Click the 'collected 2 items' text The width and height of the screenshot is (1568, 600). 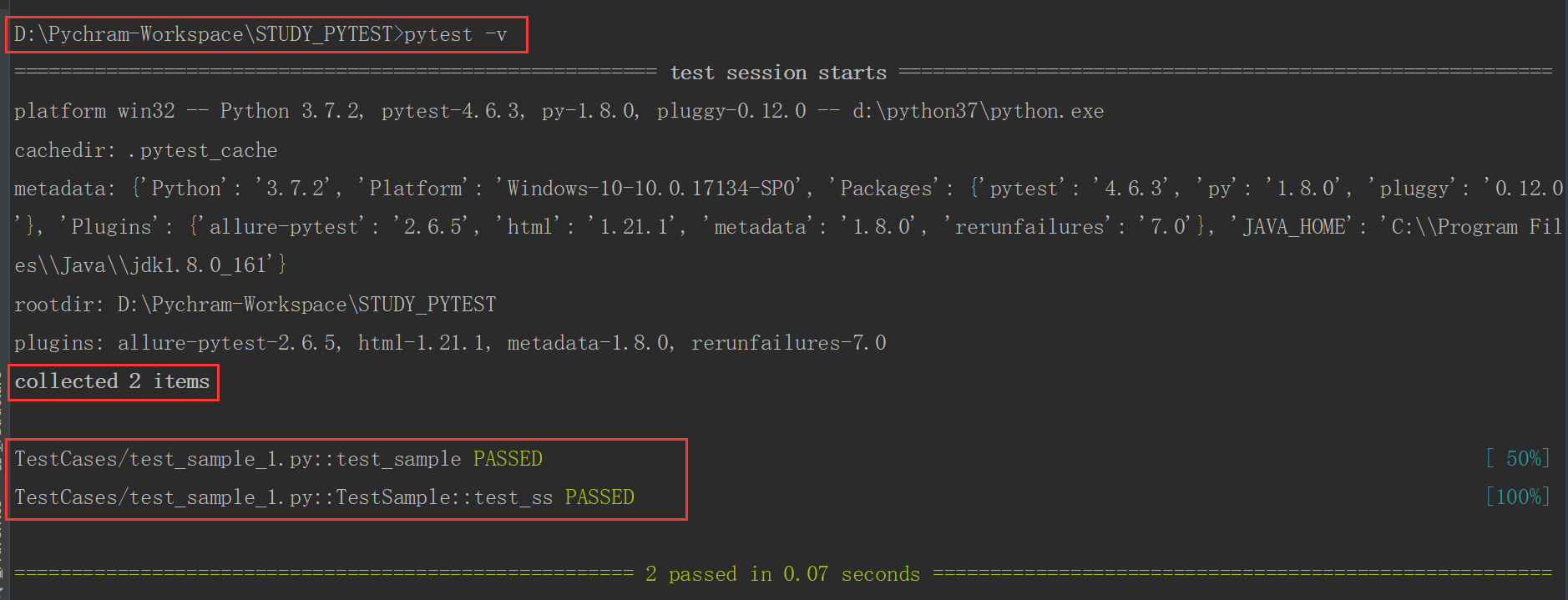coord(113,381)
